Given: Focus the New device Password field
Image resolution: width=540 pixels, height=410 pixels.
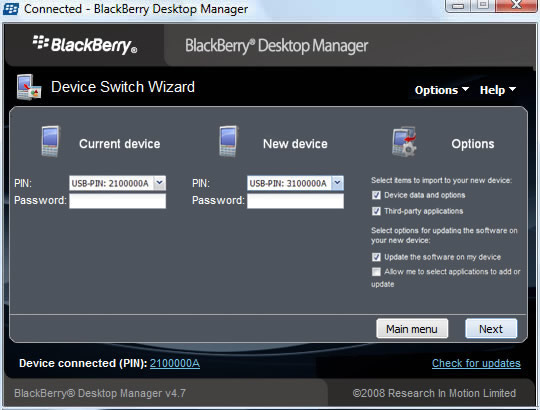Looking at the screenshot, I should click(295, 201).
